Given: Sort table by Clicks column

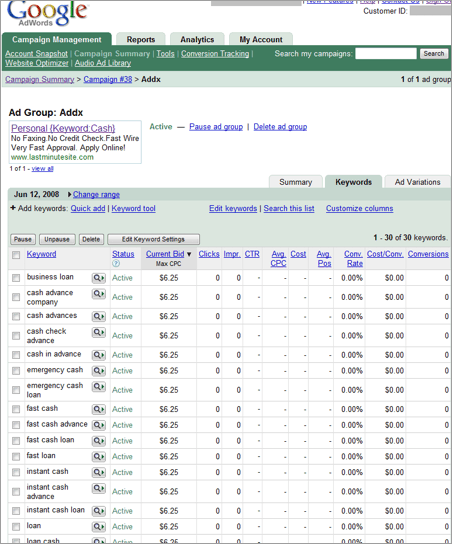Looking at the screenshot, I should 209,254.
